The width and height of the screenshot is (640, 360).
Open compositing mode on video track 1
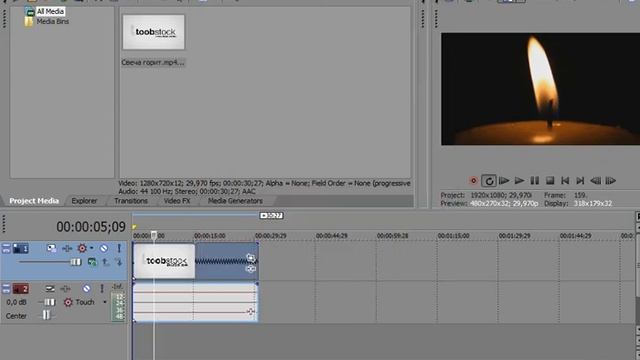[x=92, y=262]
